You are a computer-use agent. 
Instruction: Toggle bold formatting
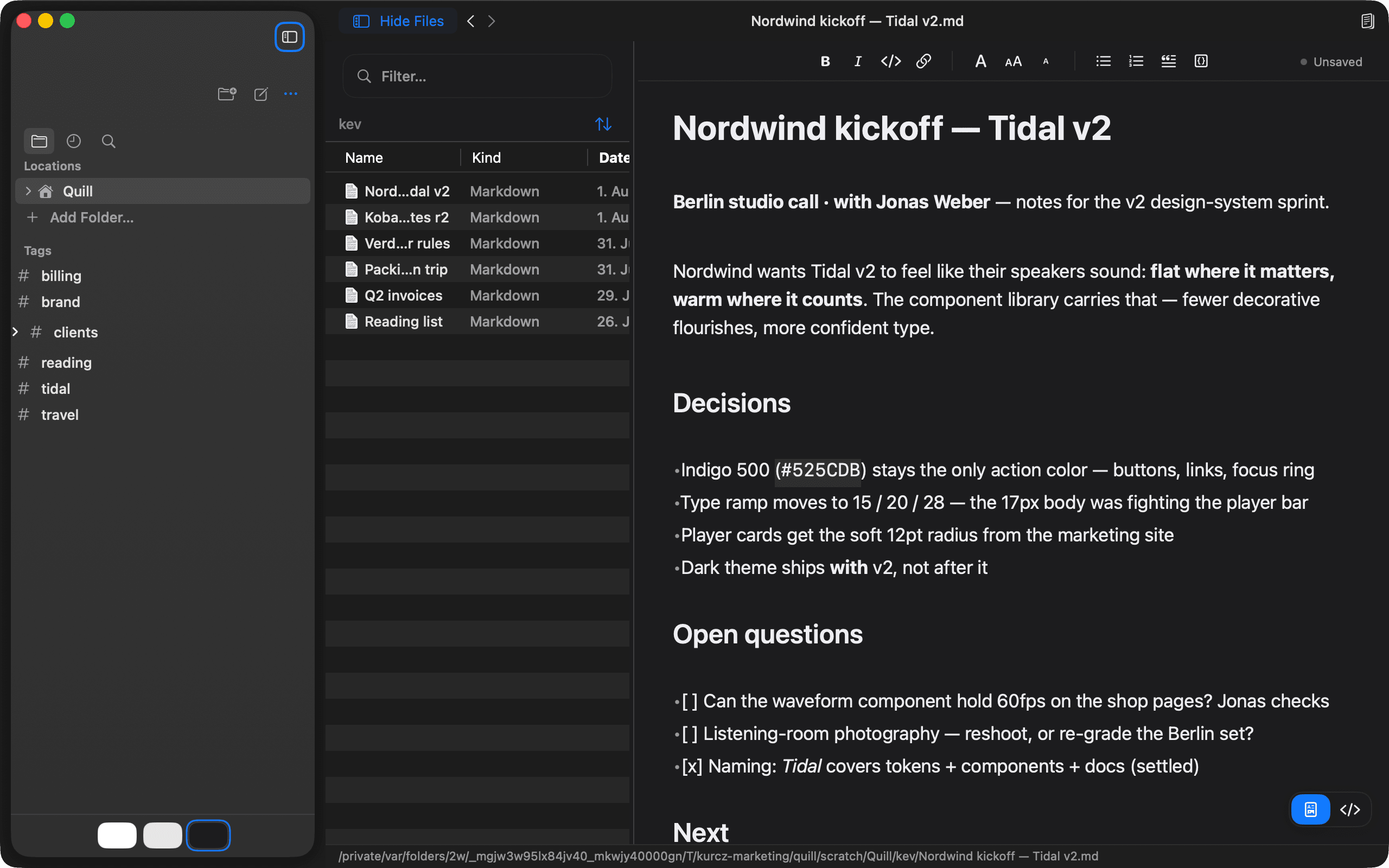pyautogui.click(x=825, y=61)
